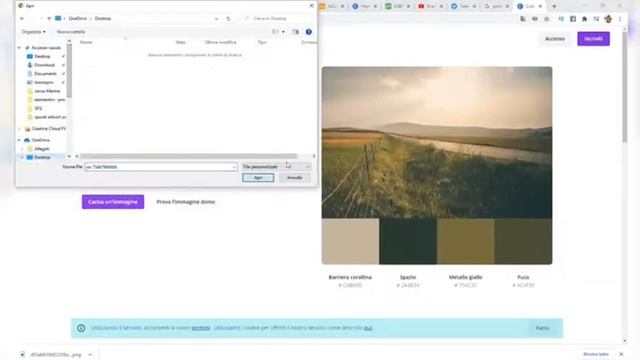Click the Cerca in Desktop search field
Screen dimensions: 640x360
click(278, 19)
